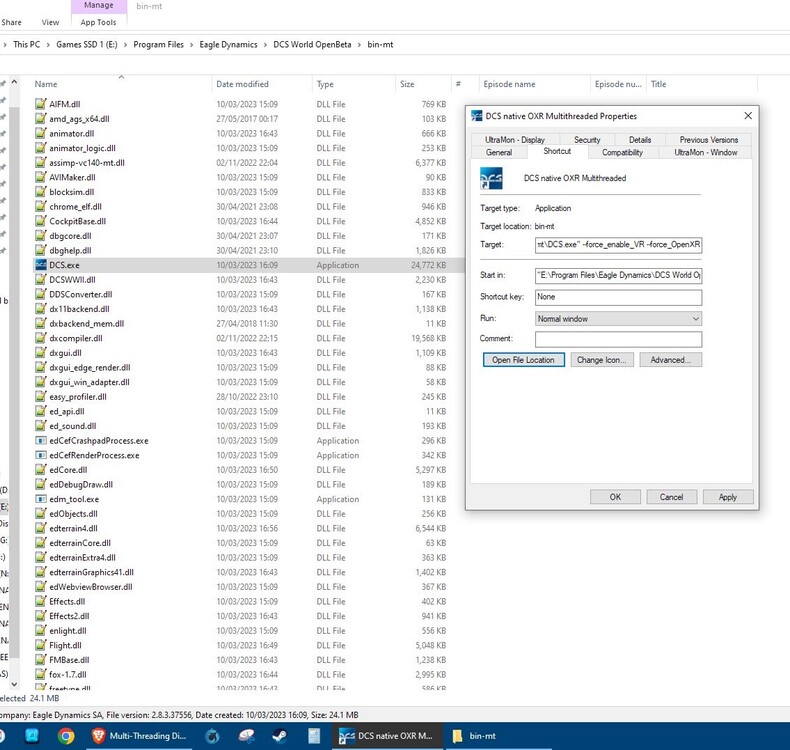Screen dimensions: 790x750
Task: Click the edCefCrashpadProcess.exe file icon
Action: (41, 441)
